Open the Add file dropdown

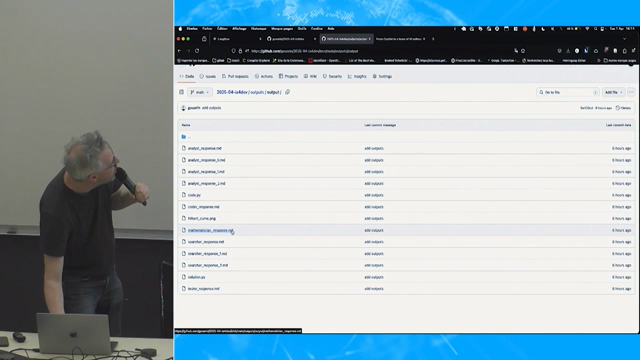[x=613, y=92]
